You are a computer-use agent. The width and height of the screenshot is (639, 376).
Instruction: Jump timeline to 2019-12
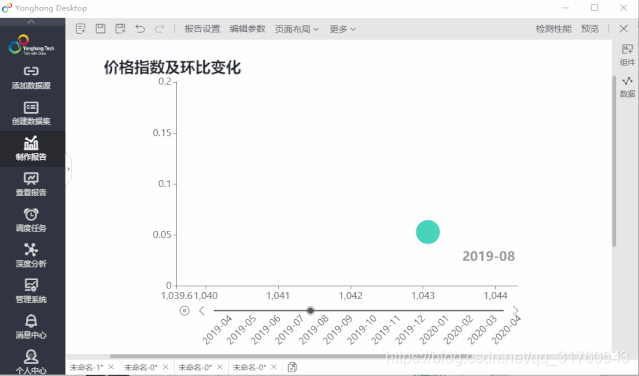(x=410, y=330)
